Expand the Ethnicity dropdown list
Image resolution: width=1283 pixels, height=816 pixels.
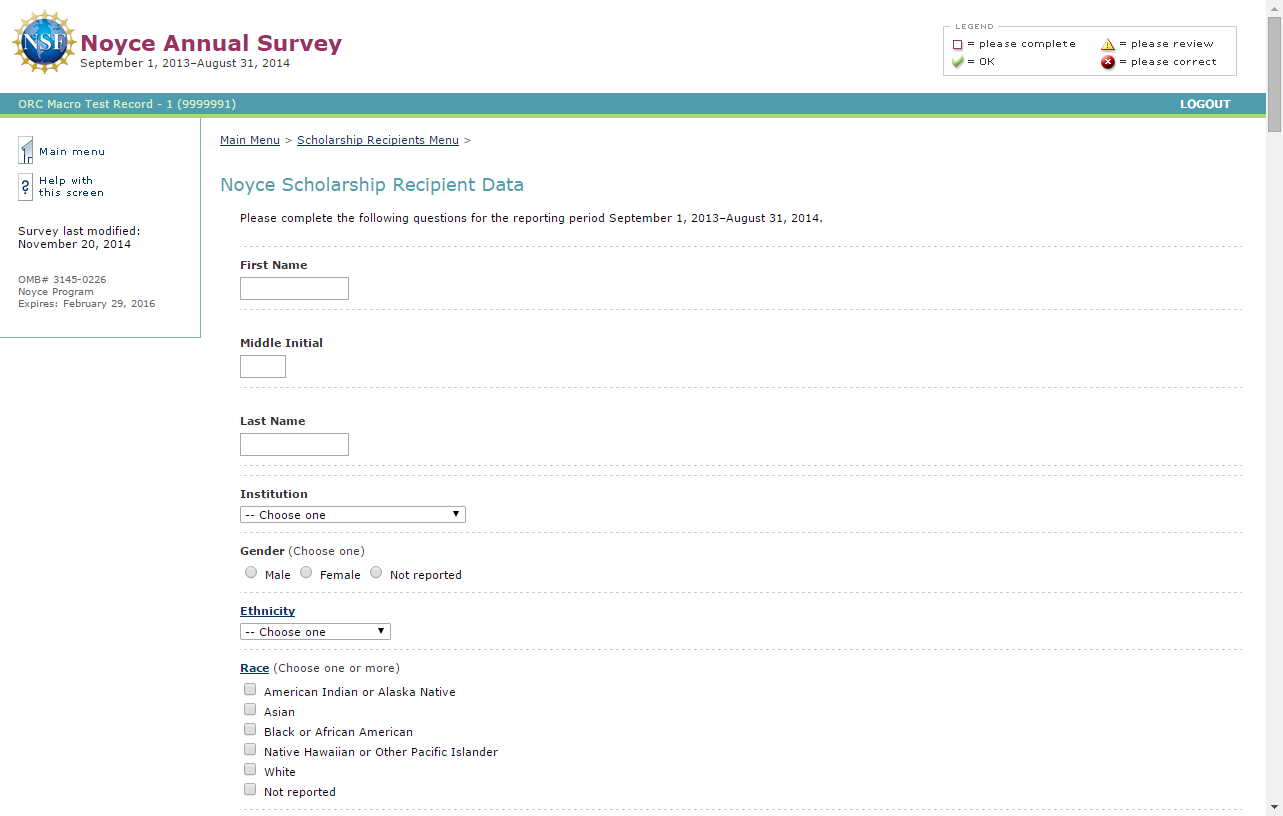coord(315,632)
